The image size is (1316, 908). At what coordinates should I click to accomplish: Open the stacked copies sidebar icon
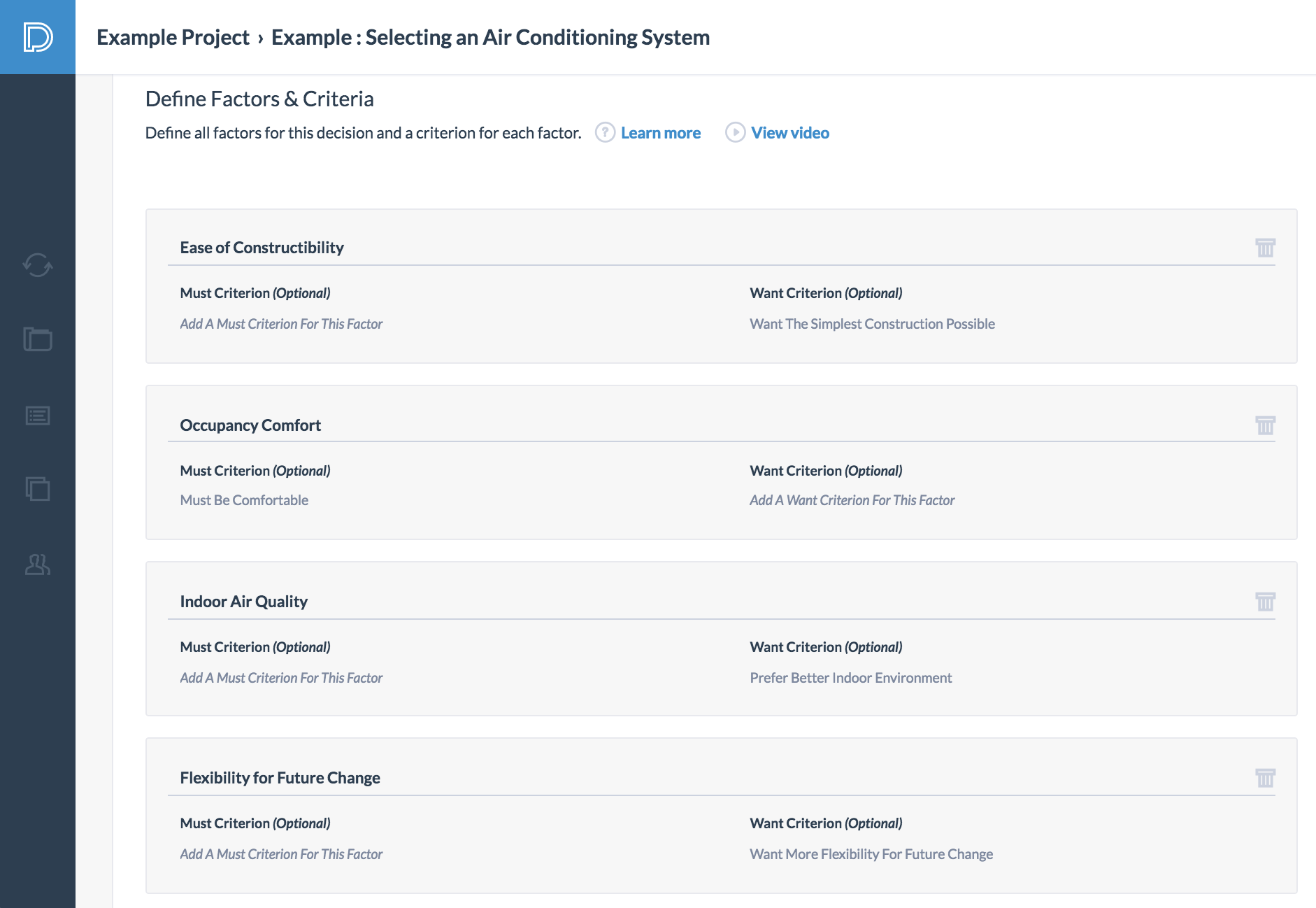click(x=38, y=488)
